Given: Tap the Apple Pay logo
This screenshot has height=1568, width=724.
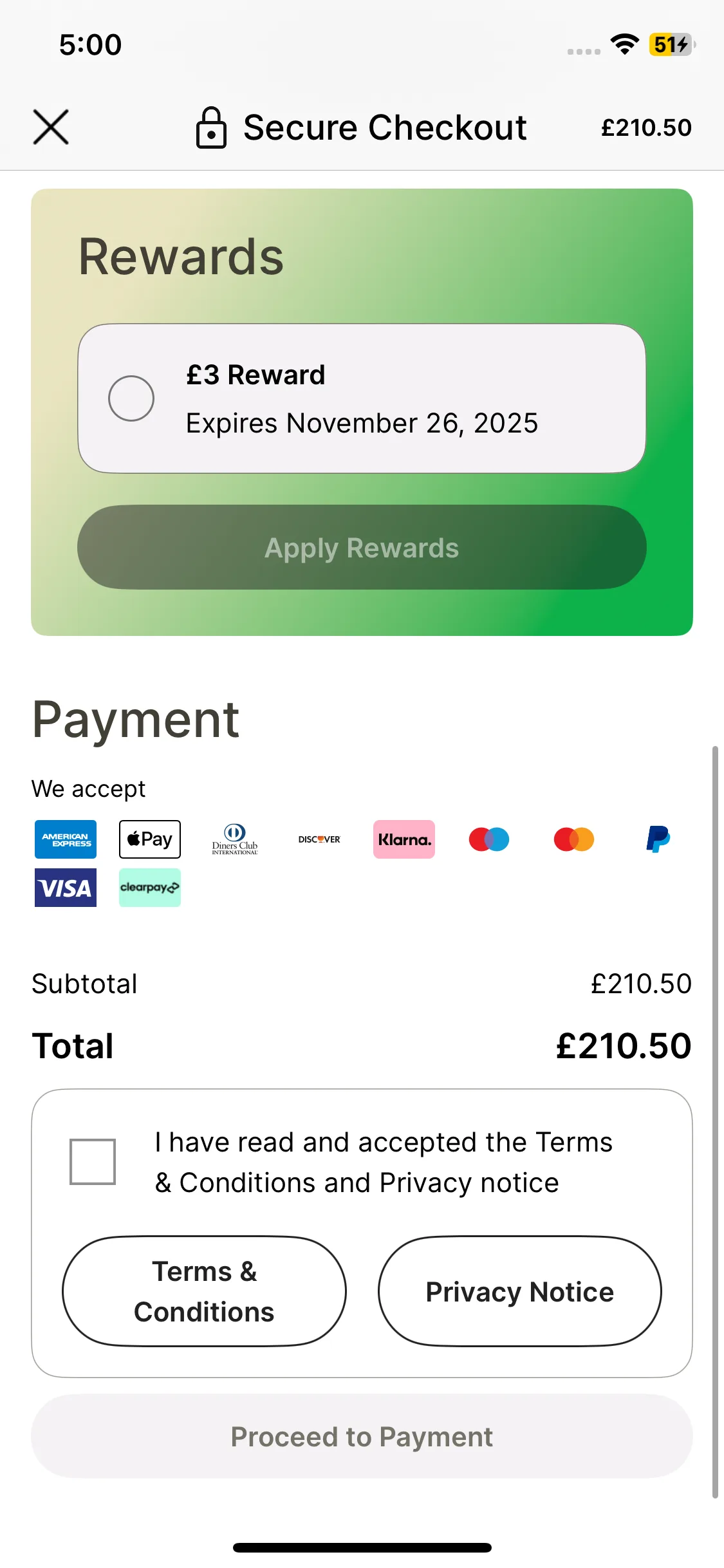Looking at the screenshot, I should (x=150, y=839).
